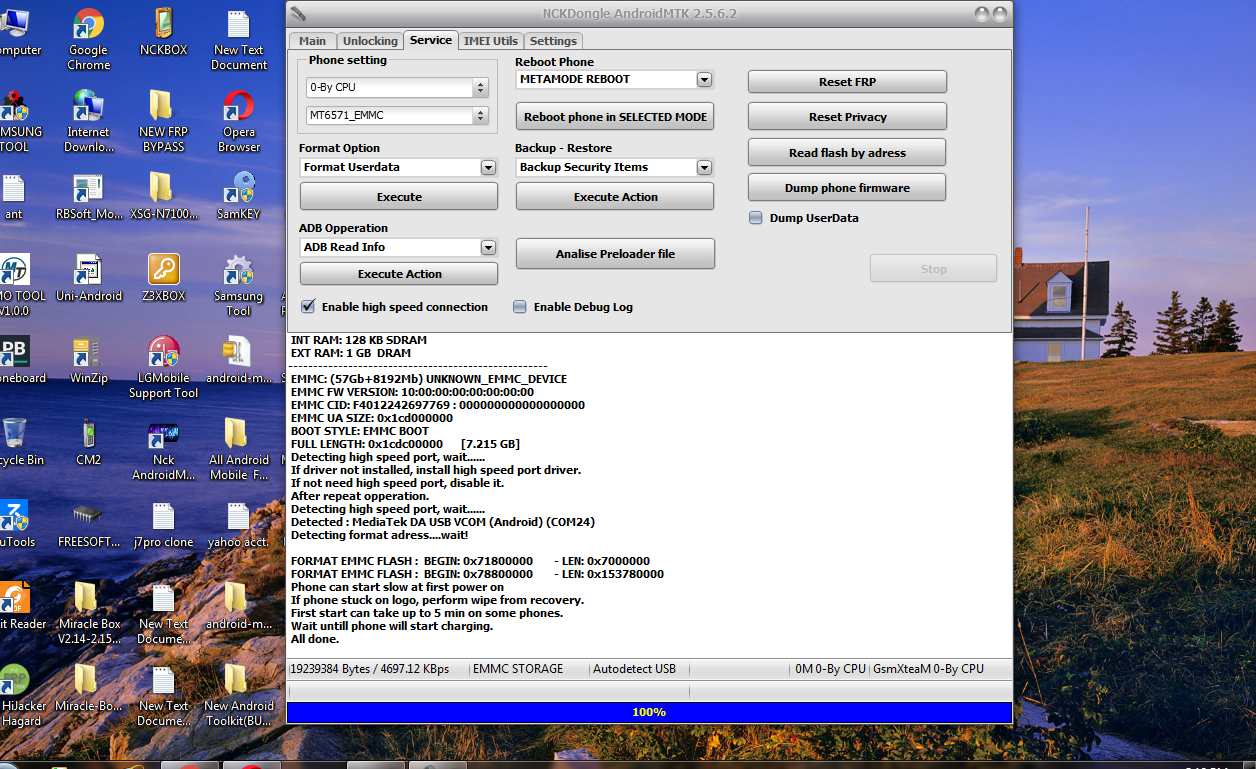Image resolution: width=1256 pixels, height=769 pixels.
Task: Launch Internet Download Manager shortcut
Action: coord(88,122)
